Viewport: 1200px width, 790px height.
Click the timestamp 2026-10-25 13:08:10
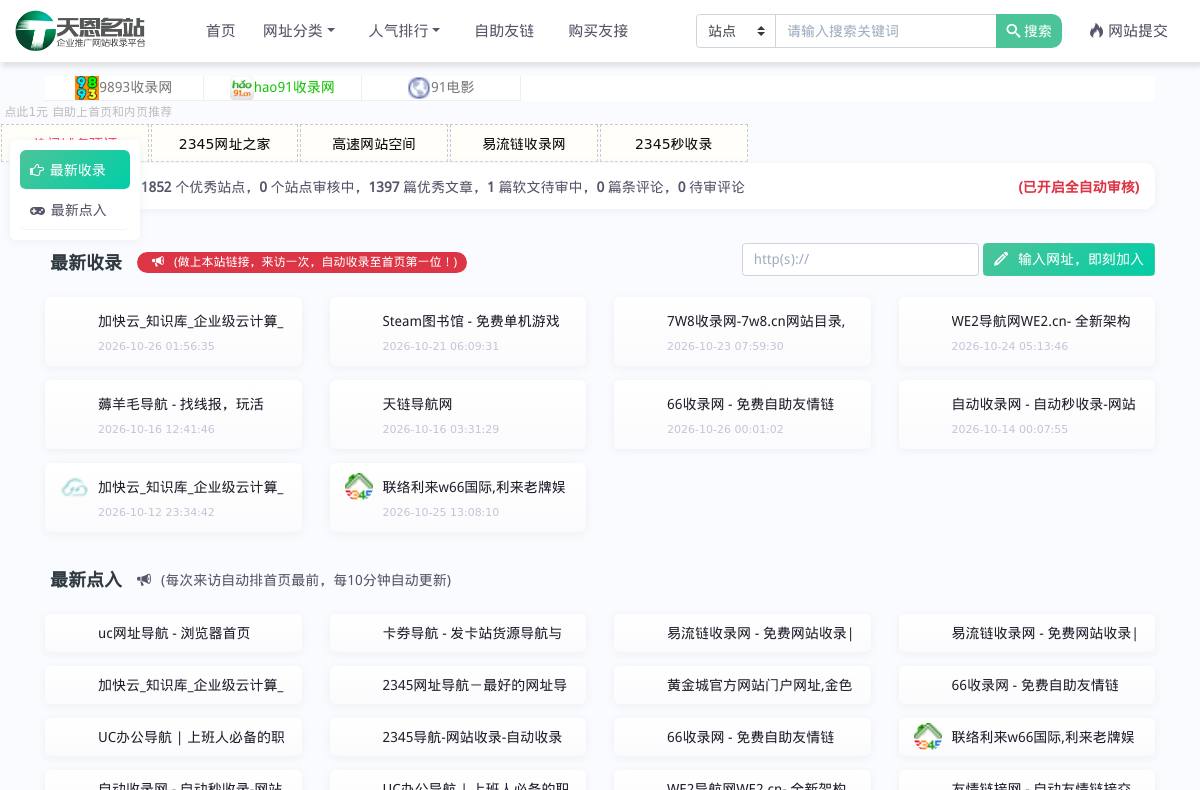pyautogui.click(x=441, y=512)
